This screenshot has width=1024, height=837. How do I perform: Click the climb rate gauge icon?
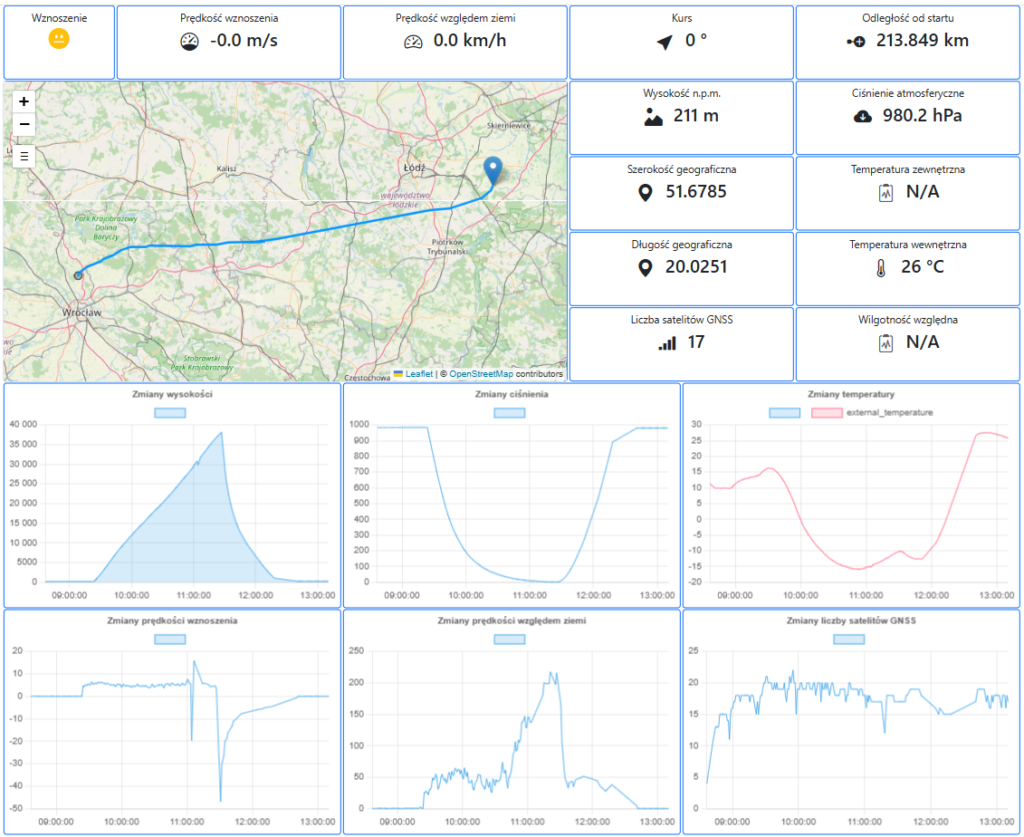[190, 42]
